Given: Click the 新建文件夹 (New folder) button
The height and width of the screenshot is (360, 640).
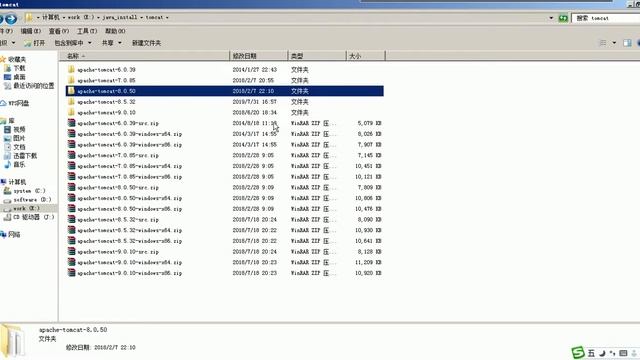Looking at the screenshot, I should click(x=146, y=43).
